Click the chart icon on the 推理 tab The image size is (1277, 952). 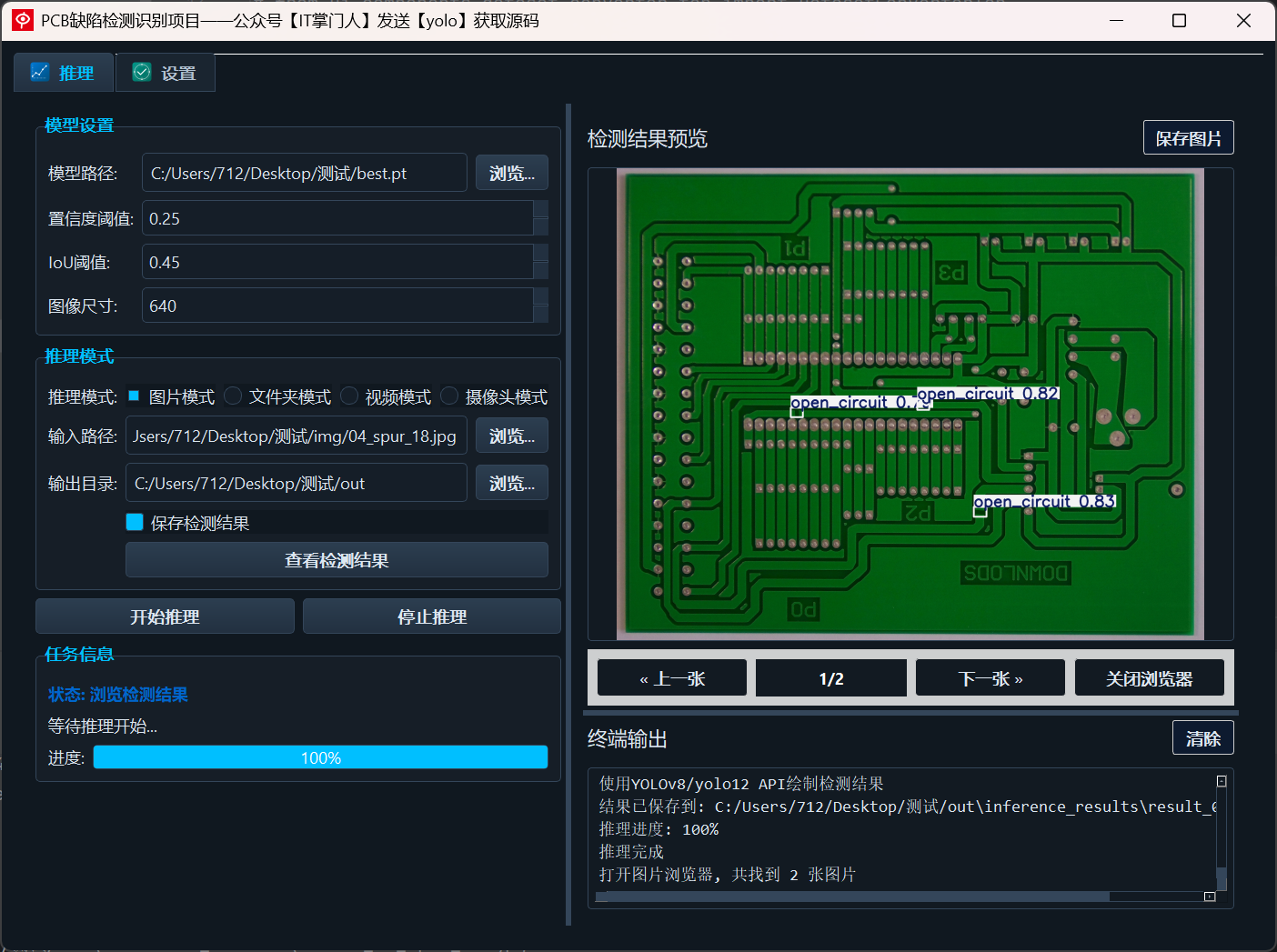point(40,71)
